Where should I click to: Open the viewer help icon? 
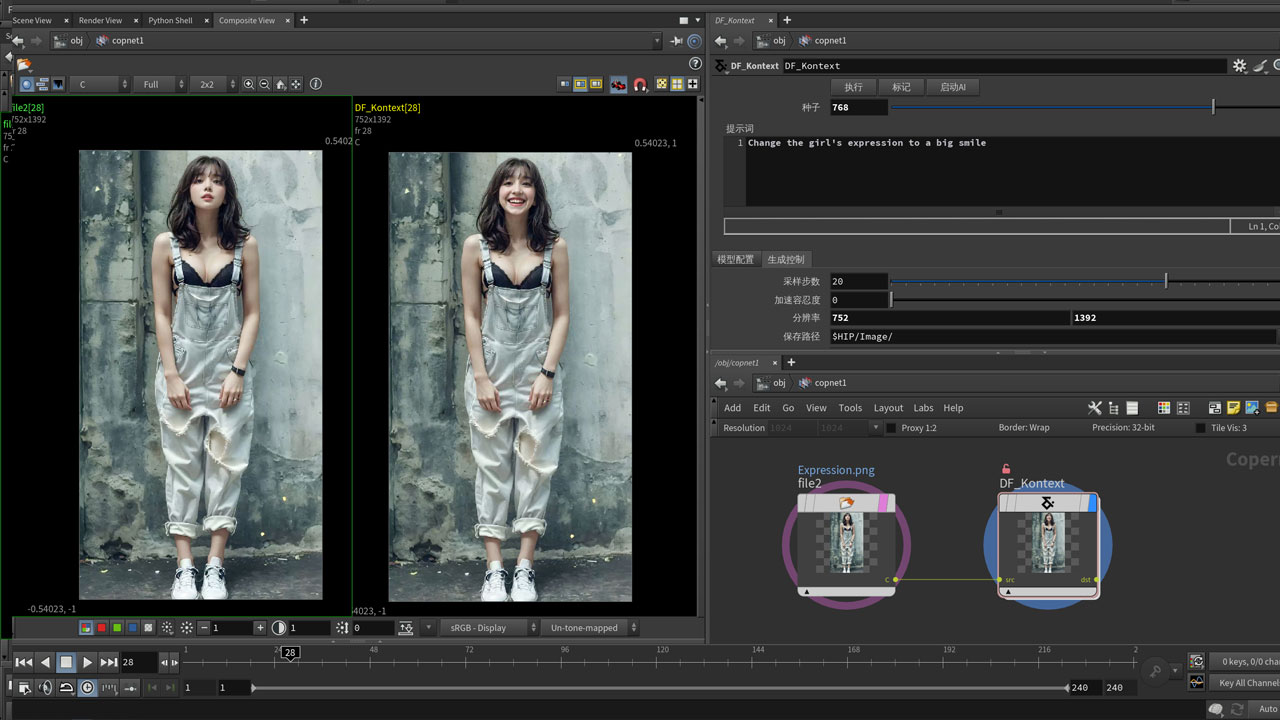click(695, 64)
